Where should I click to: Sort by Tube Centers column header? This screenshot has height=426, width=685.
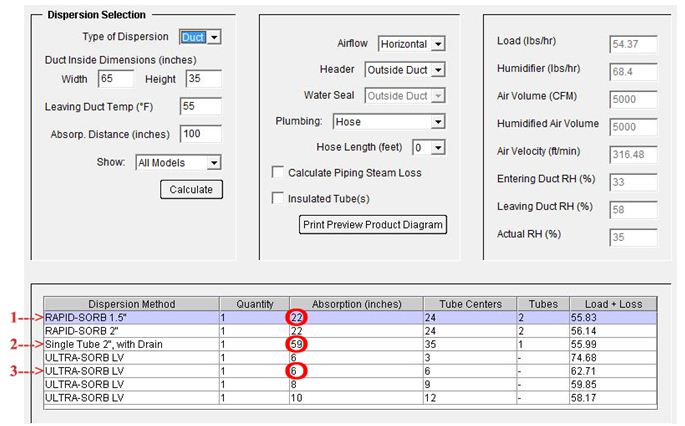click(x=471, y=304)
